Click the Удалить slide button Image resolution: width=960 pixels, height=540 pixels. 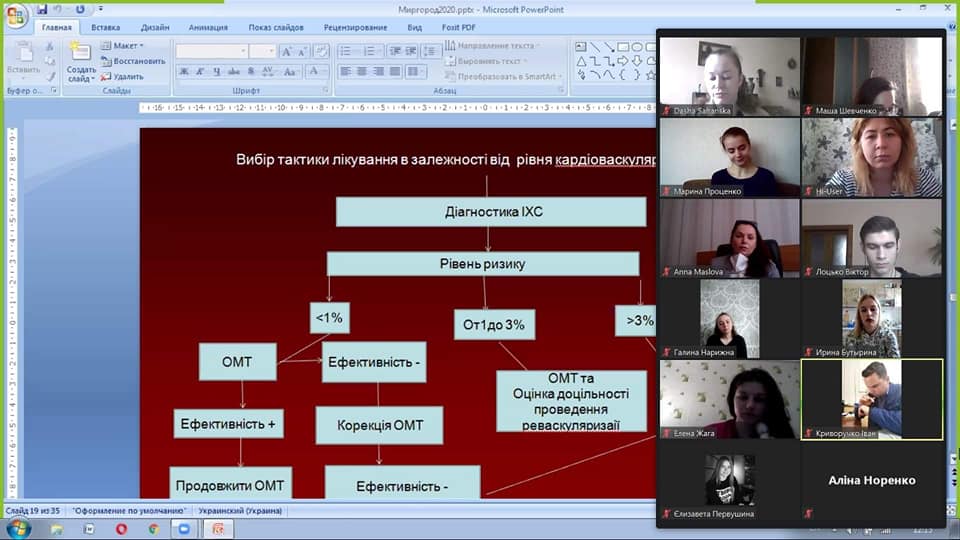click(122, 76)
